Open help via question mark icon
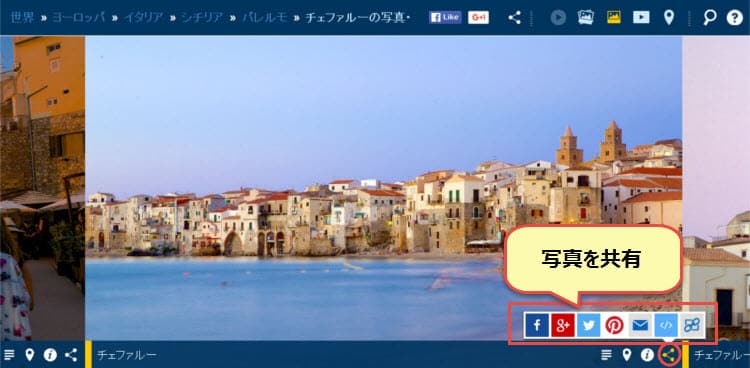This screenshot has width=750, height=368. coord(735,18)
